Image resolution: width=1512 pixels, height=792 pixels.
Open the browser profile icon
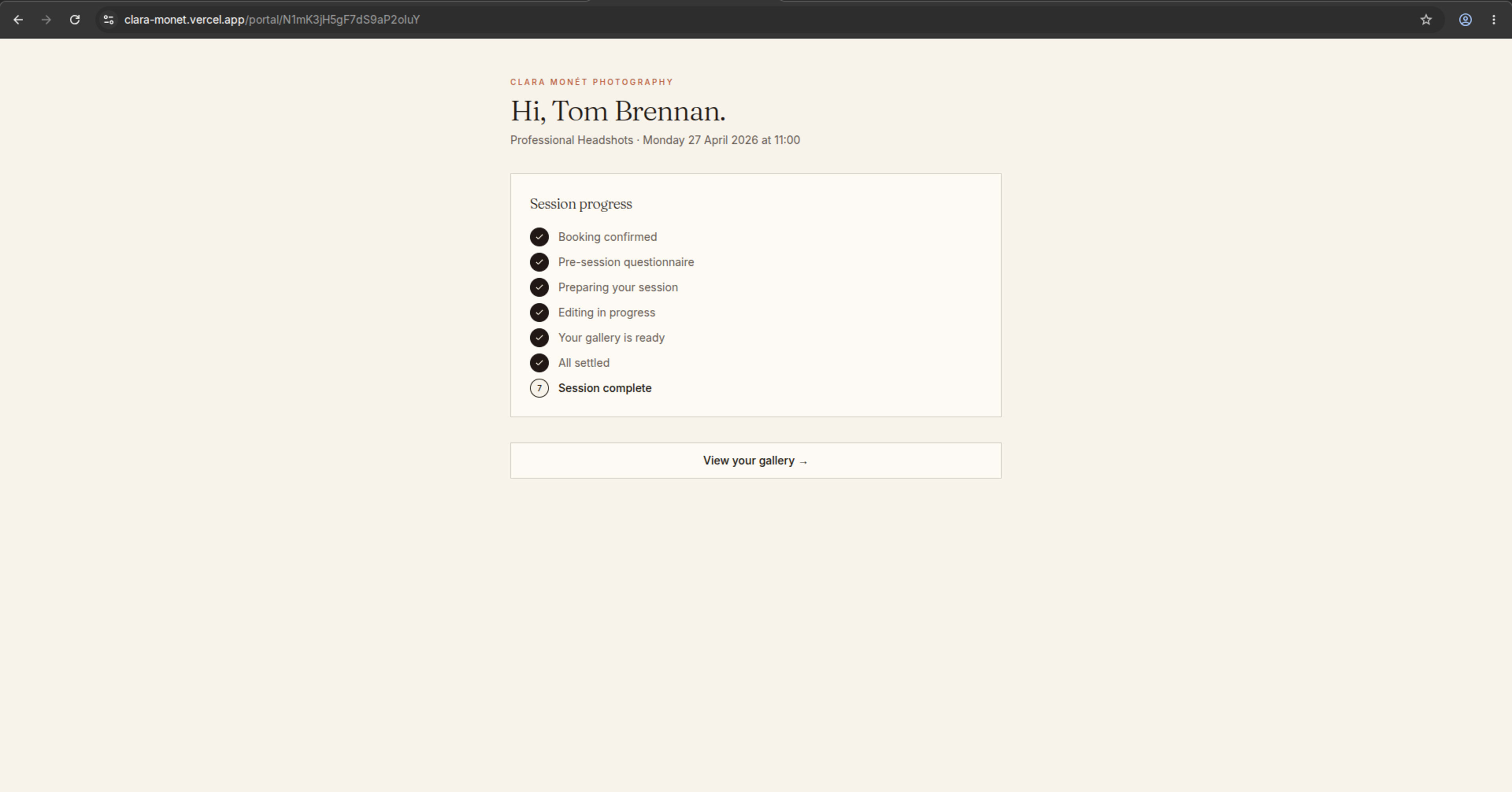(1465, 20)
